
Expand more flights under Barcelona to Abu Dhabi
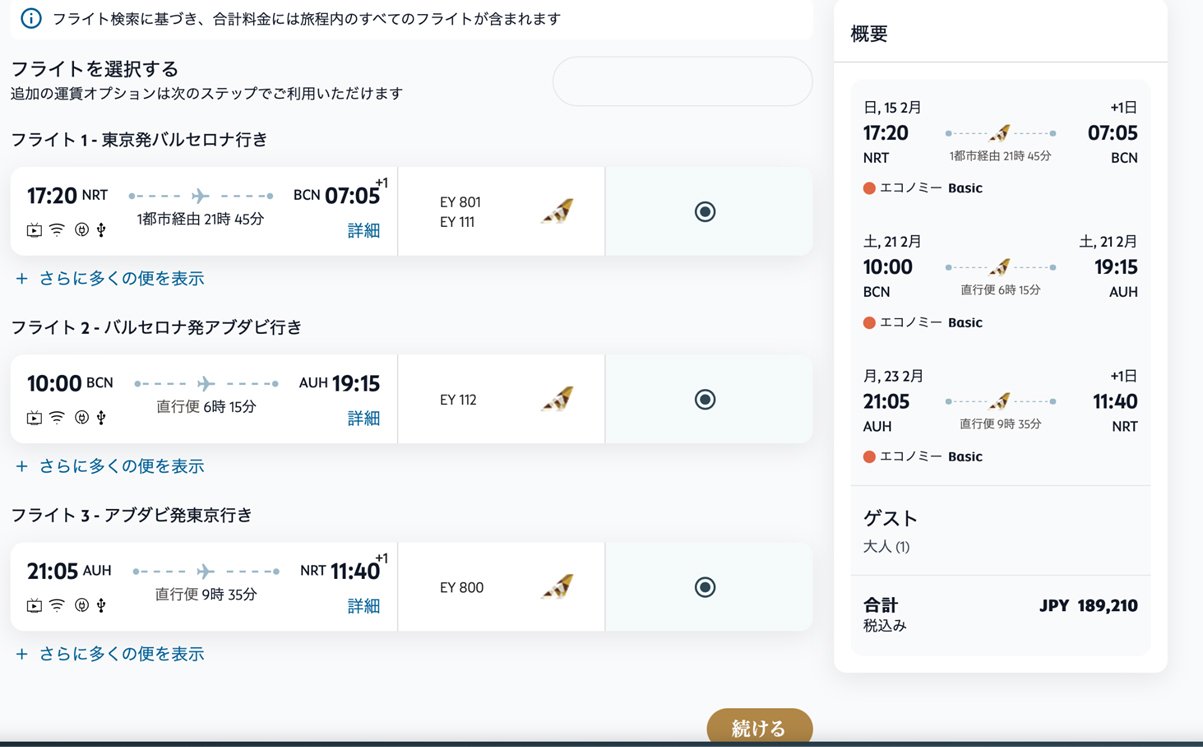pos(110,466)
